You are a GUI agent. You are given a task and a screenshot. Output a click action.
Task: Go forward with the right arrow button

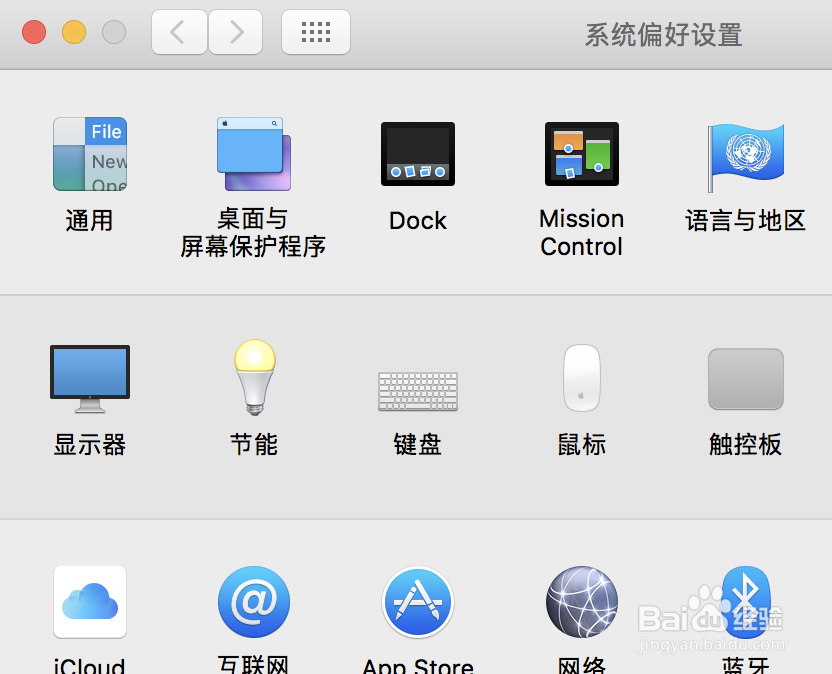pyautogui.click(x=236, y=32)
